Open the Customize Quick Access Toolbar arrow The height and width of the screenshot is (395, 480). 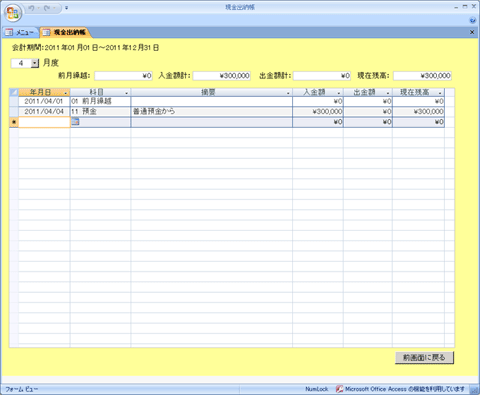click(x=66, y=8)
